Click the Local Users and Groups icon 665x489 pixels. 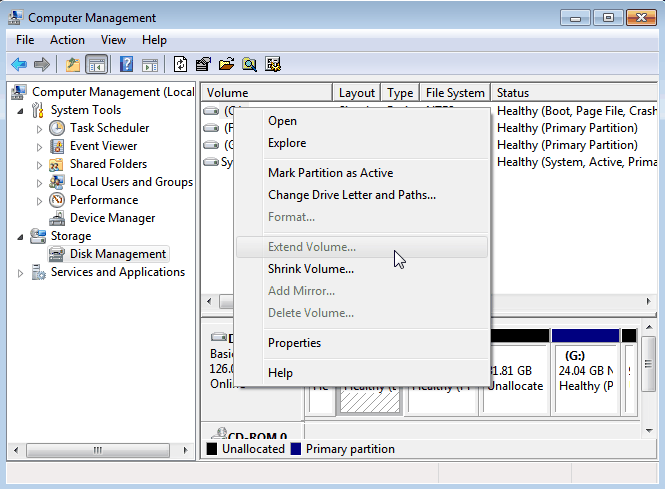coord(57,182)
